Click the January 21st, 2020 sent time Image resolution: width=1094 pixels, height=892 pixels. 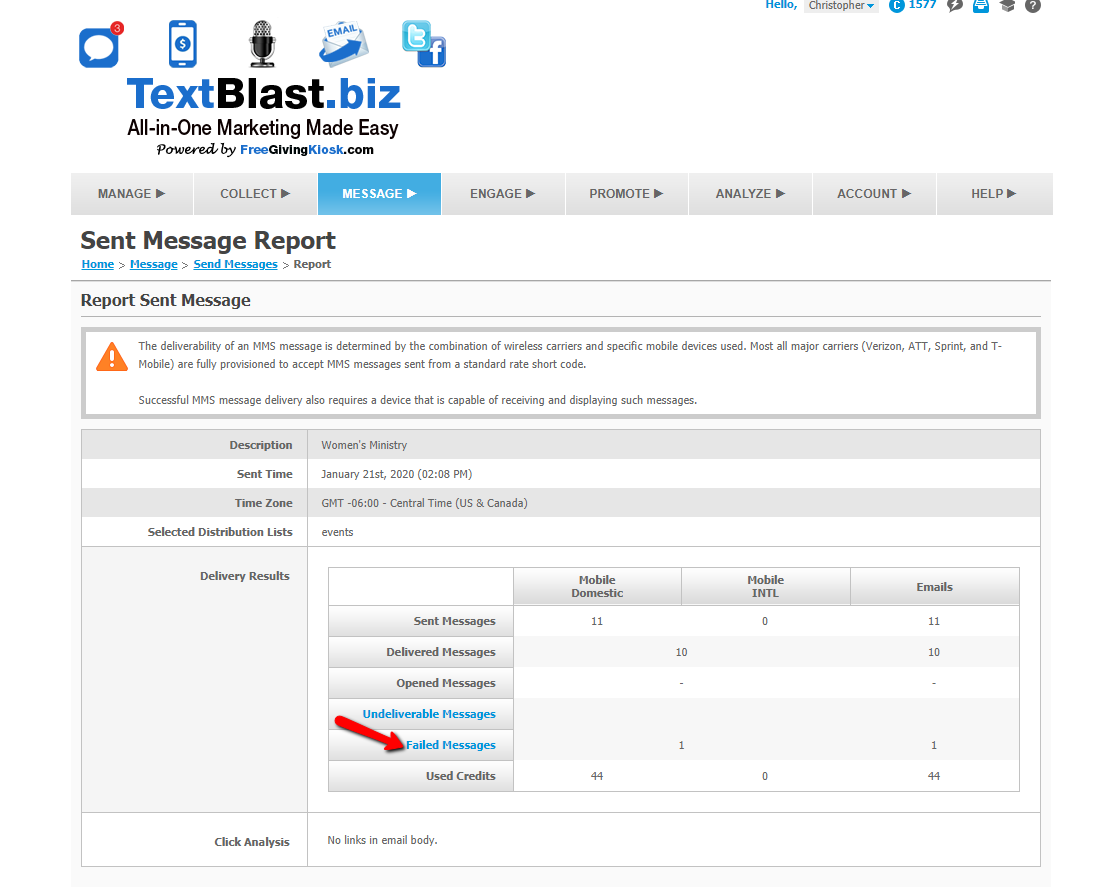pyautogui.click(x=396, y=475)
